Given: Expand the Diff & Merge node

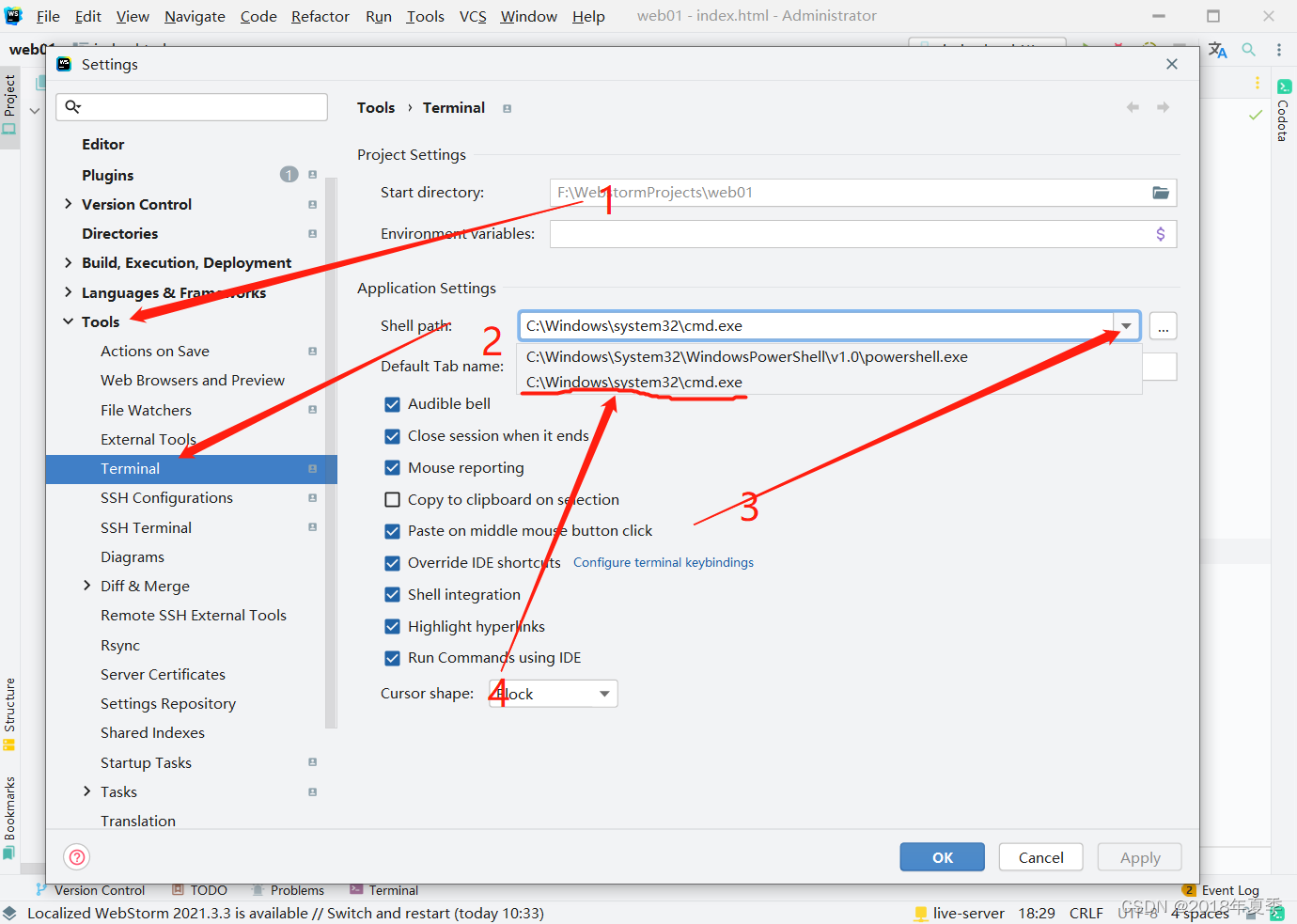Looking at the screenshot, I should [87, 586].
